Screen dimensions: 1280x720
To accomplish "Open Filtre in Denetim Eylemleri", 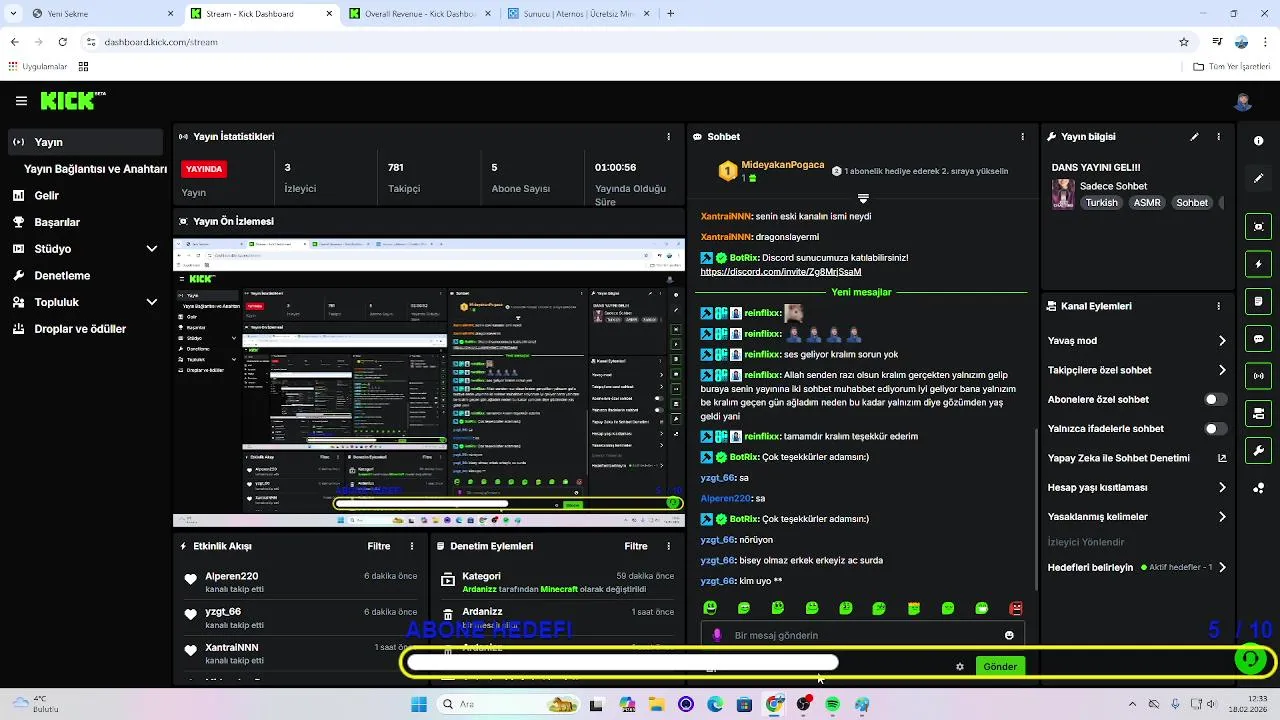I will coord(636,546).
